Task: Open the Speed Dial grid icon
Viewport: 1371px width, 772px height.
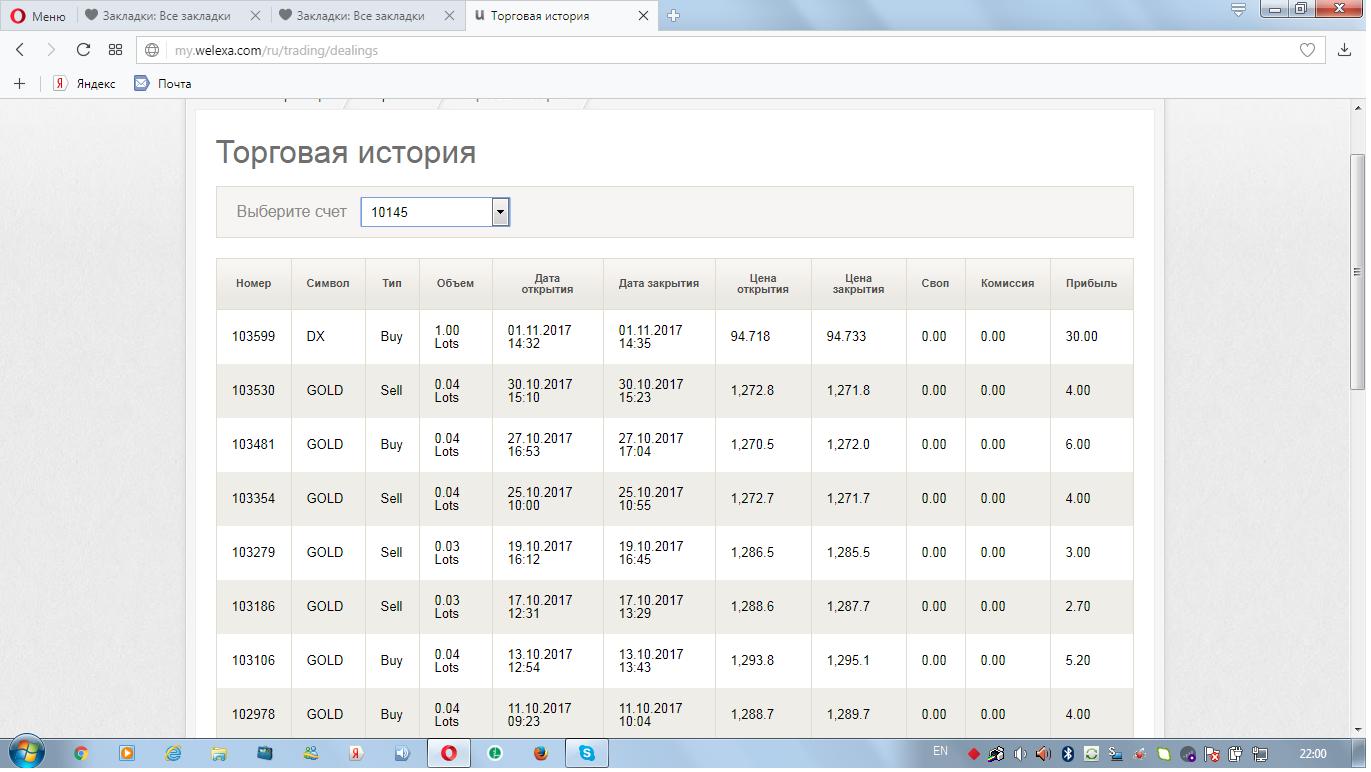Action: tap(115, 50)
